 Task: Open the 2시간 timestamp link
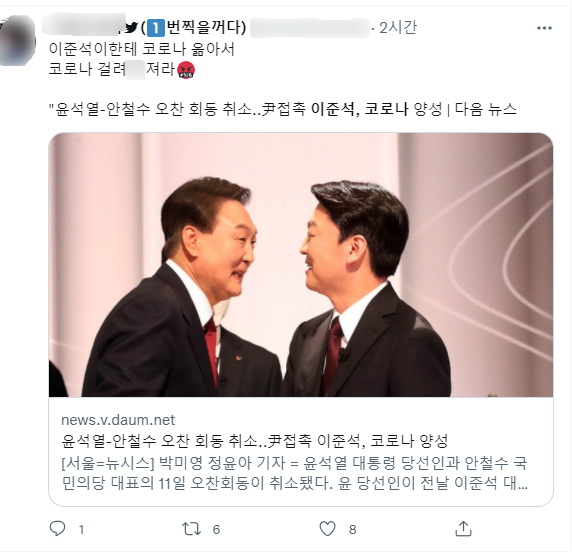(398, 28)
